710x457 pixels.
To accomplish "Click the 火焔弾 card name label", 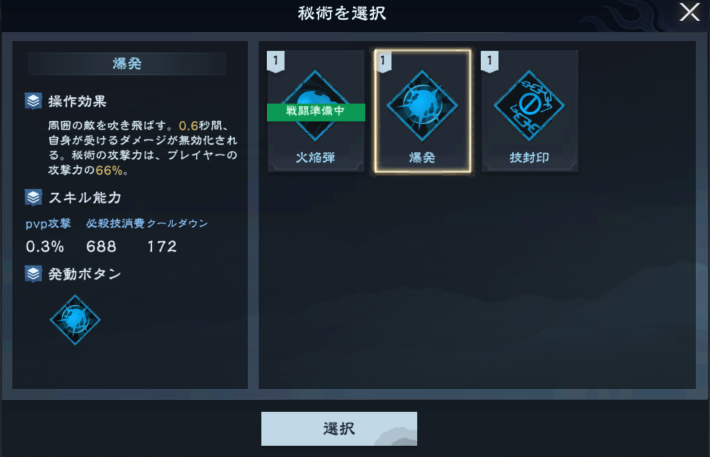I will pos(316,158).
